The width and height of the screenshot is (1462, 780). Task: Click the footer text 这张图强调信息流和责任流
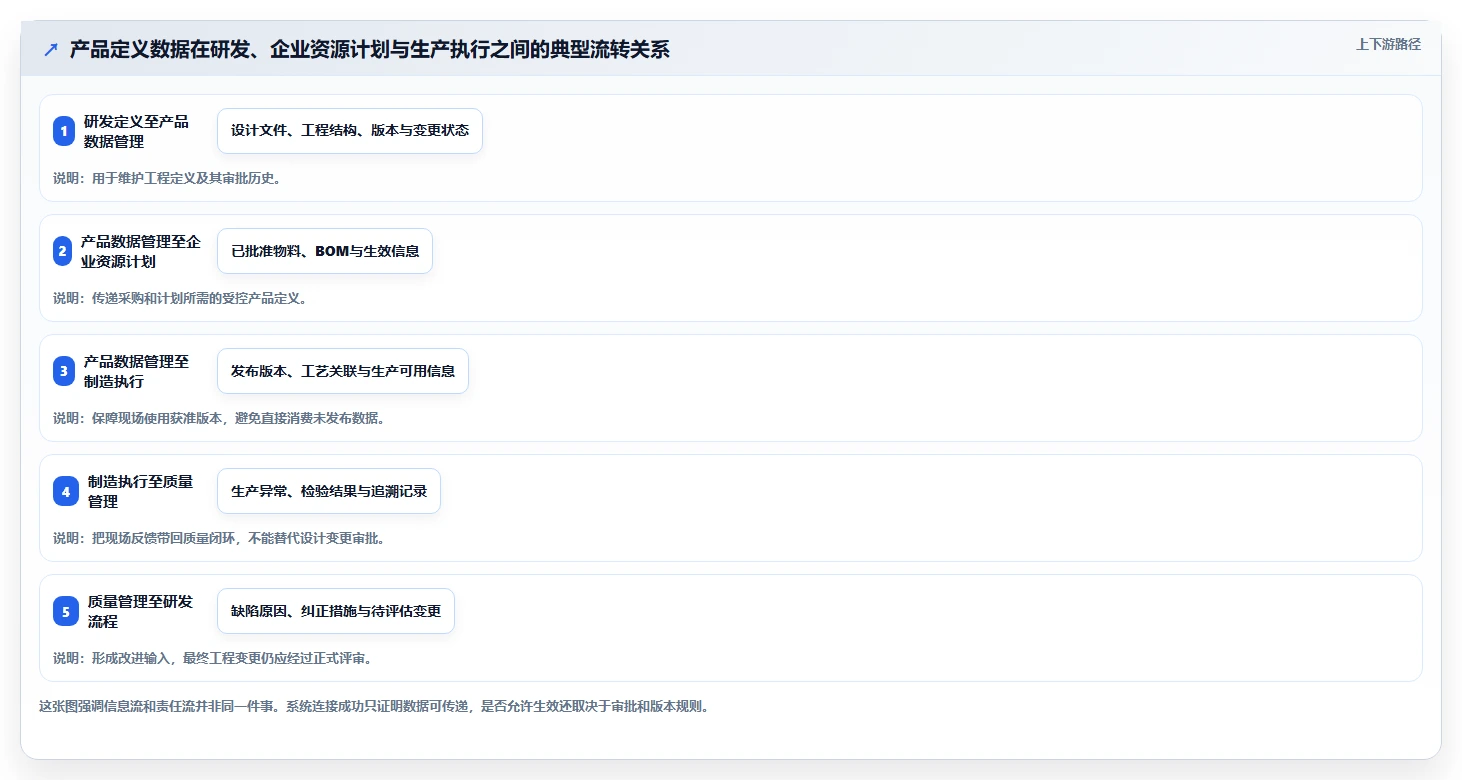coord(375,706)
